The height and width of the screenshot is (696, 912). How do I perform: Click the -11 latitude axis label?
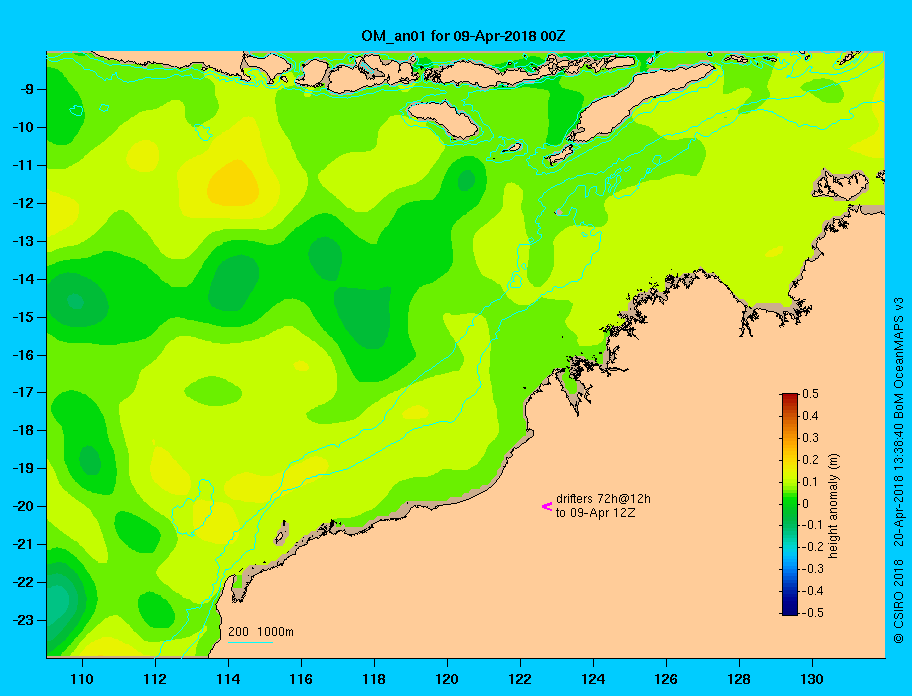click(x=23, y=165)
